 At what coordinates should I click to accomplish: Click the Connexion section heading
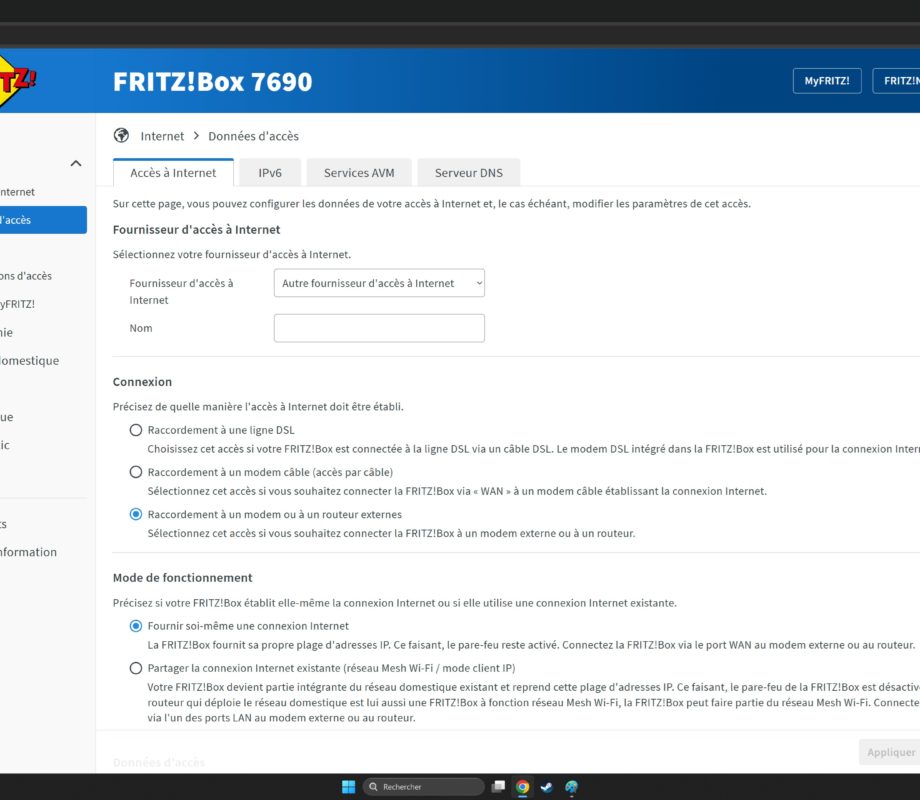click(143, 382)
